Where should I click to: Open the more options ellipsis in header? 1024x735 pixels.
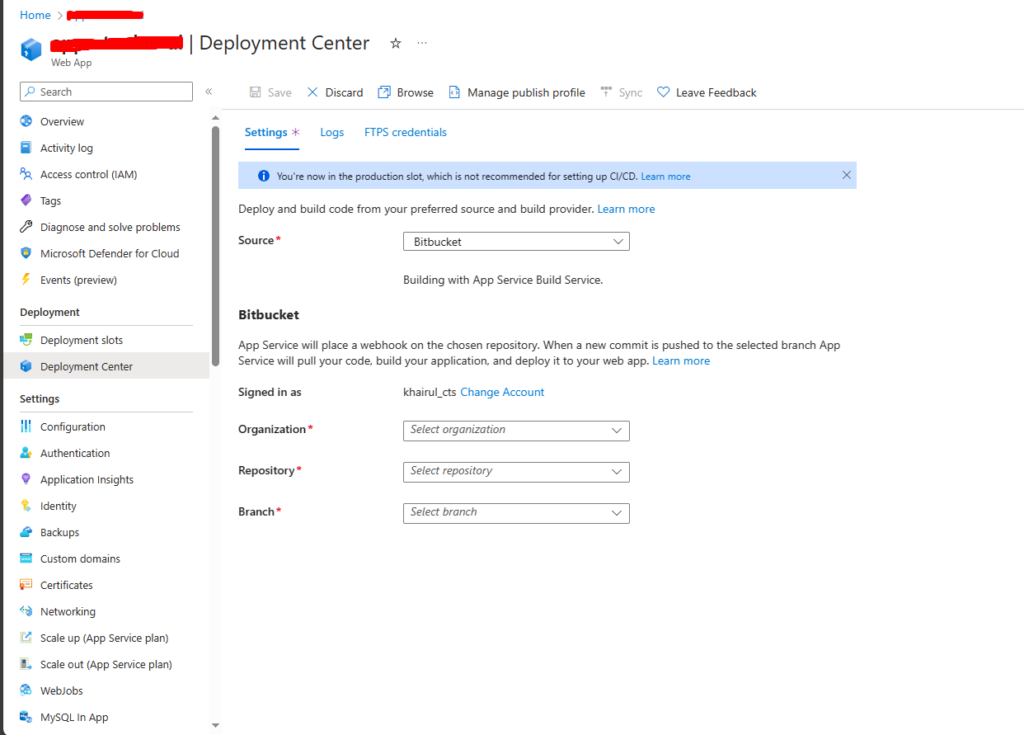422,44
